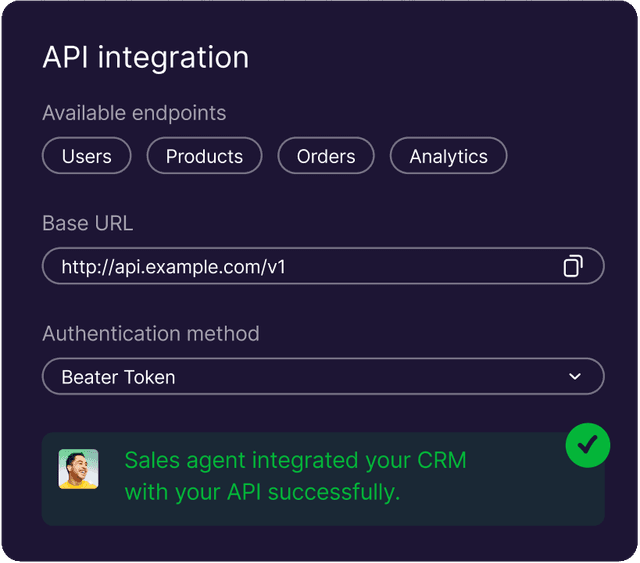Image resolution: width=640 pixels, height=563 pixels.
Task: Click the sales agent avatar photo
Action: click(x=78, y=469)
